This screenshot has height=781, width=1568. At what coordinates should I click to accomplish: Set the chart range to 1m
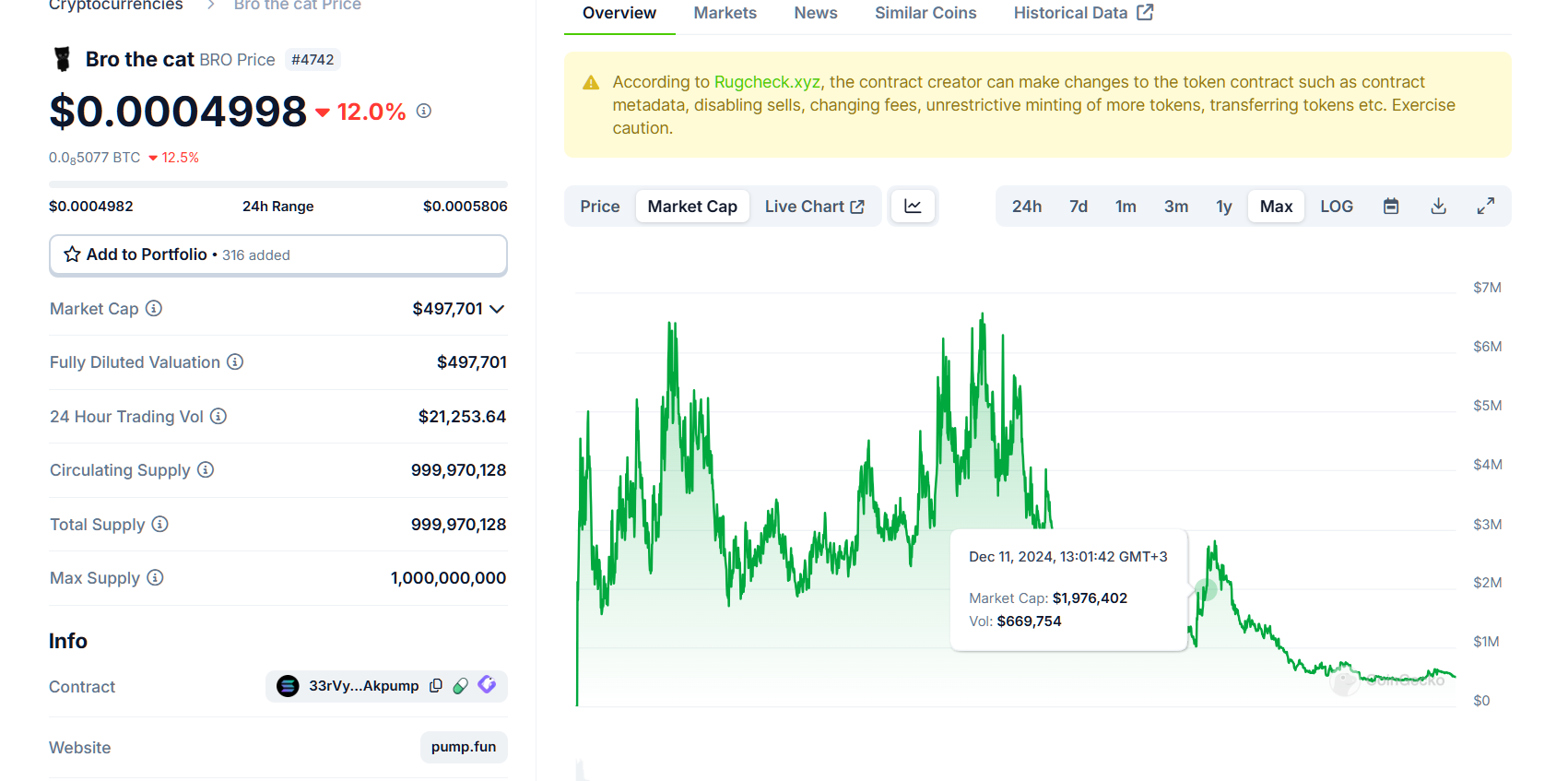point(1126,207)
